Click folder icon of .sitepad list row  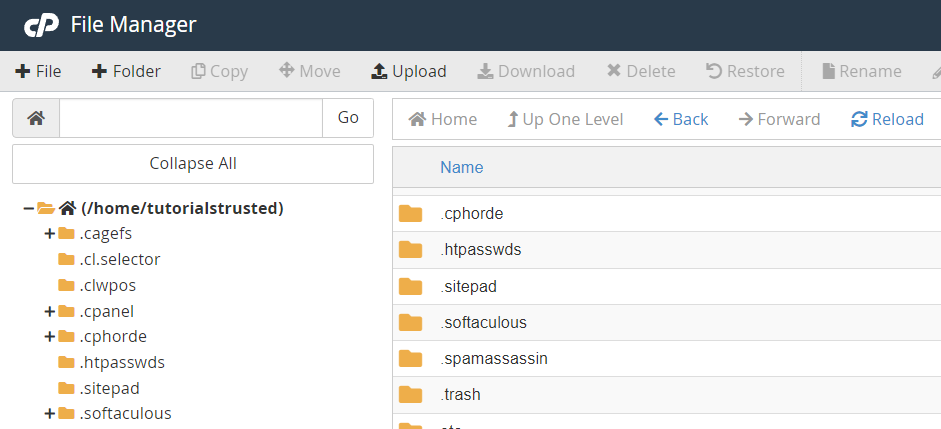[x=410, y=286]
